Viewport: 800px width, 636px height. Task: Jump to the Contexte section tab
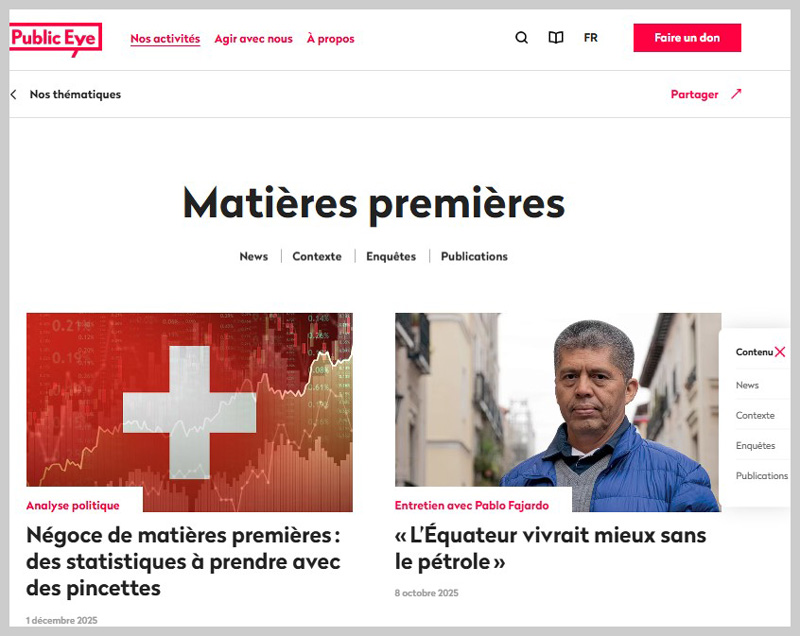[317, 257]
